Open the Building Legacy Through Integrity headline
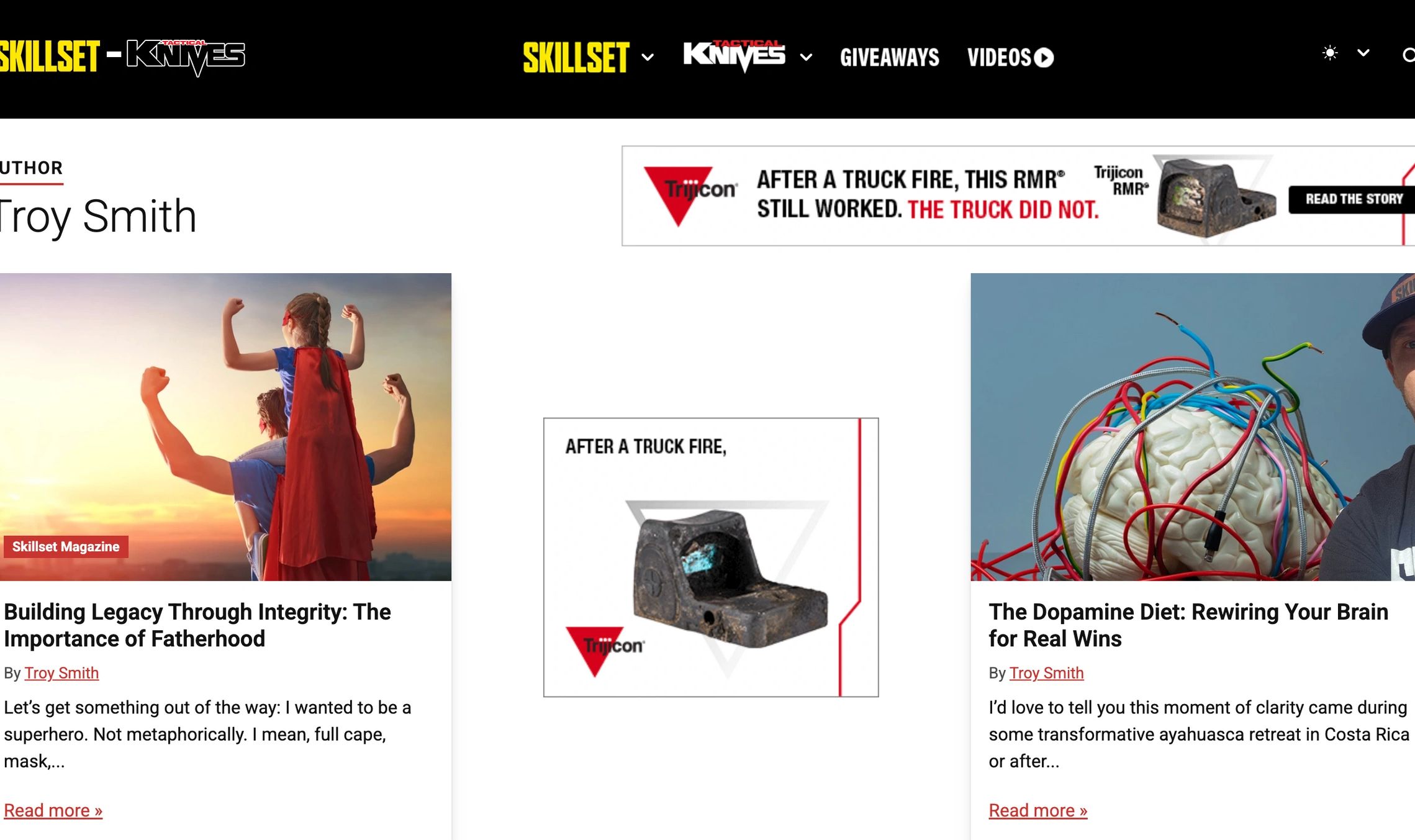This screenshot has width=1415, height=840. point(197,625)
